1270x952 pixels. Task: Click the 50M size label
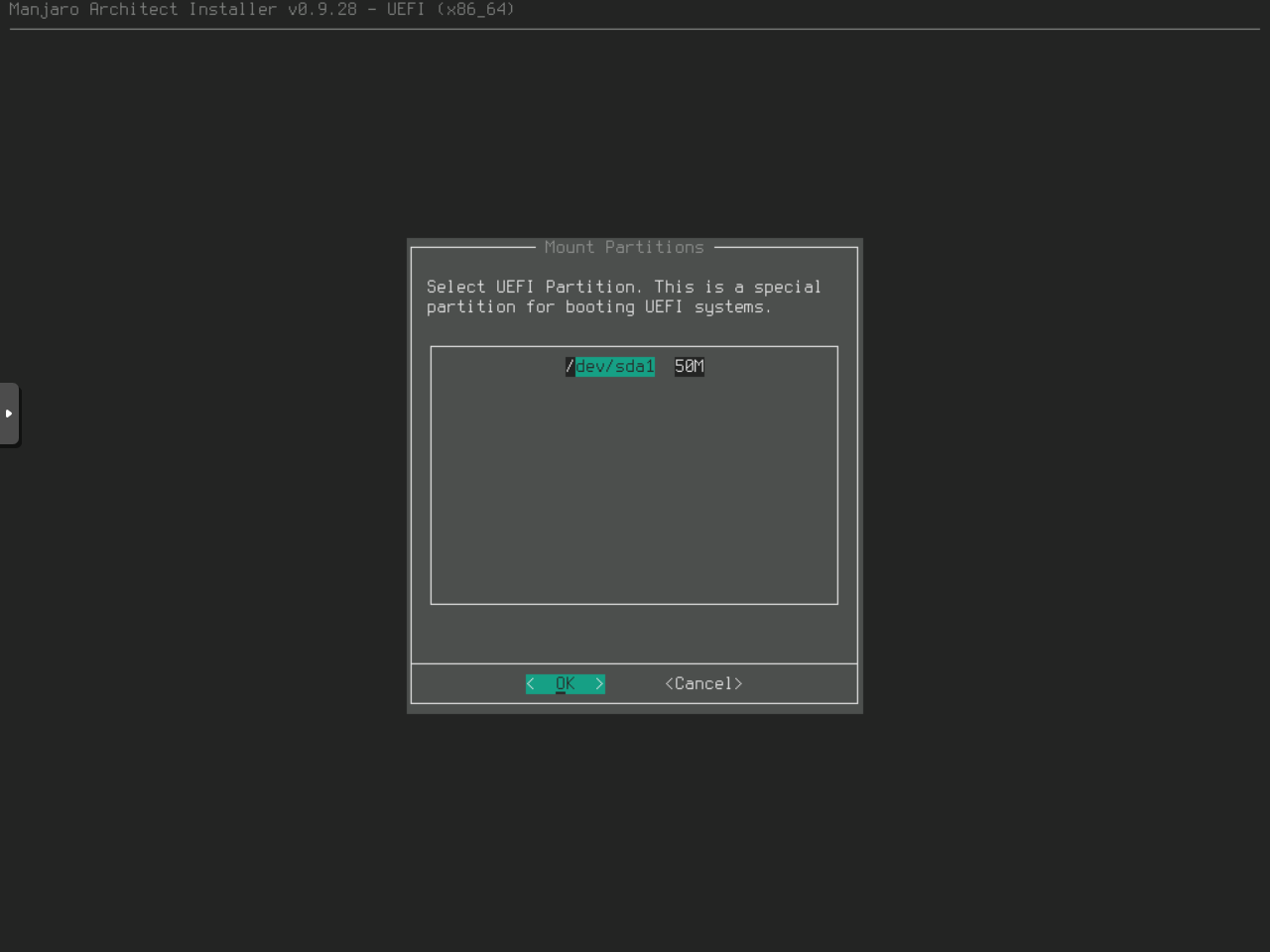(689, 367)
